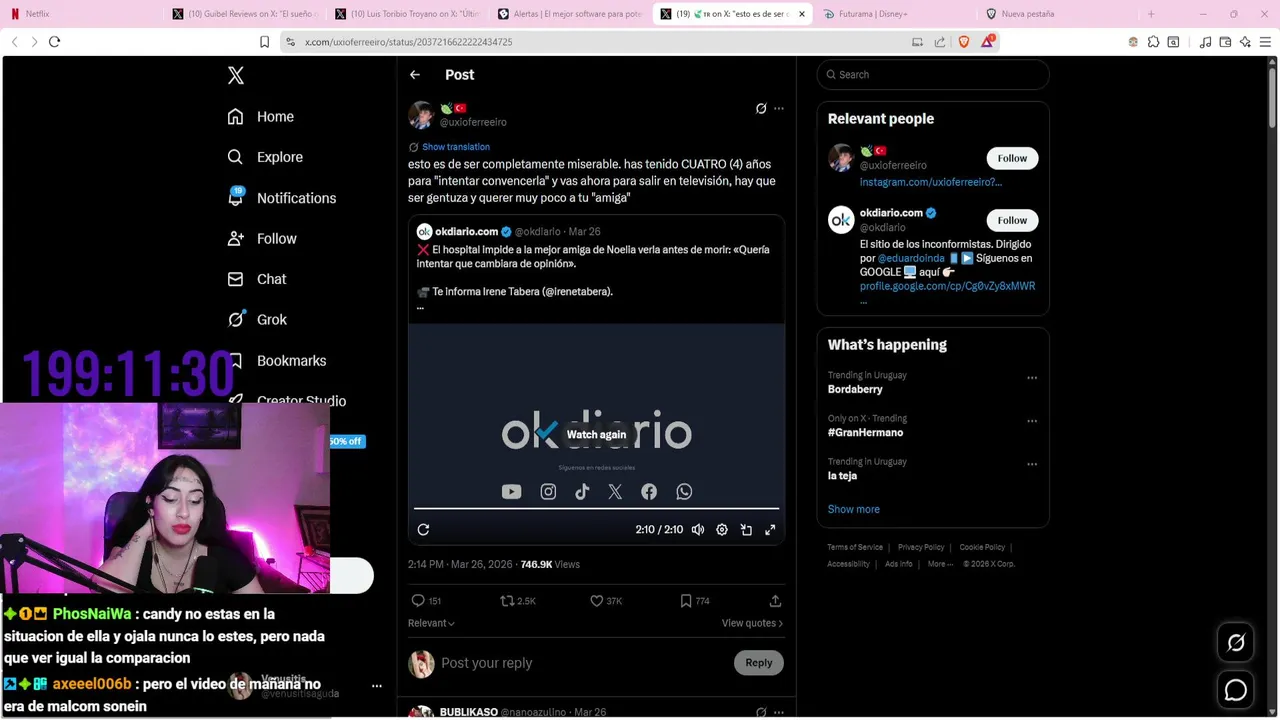Viewport: 1280px width, 720px height.
Task: Click Brave Shields lion icon
Action: [964, 42]
